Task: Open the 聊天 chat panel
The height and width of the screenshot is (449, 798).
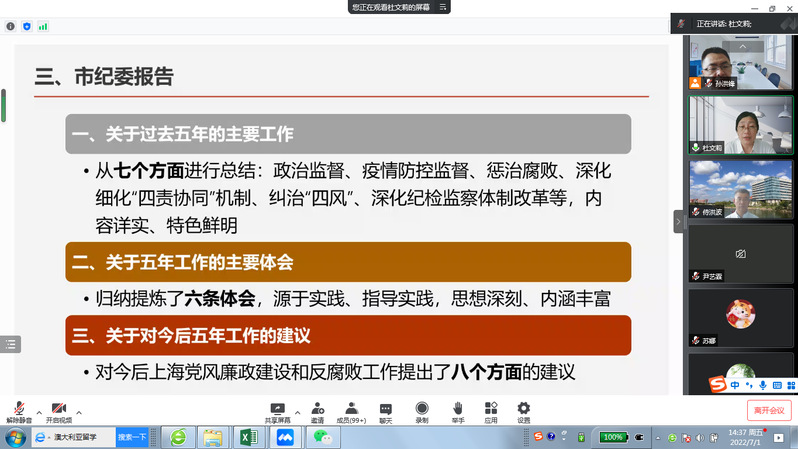Action: pos(386,411)
